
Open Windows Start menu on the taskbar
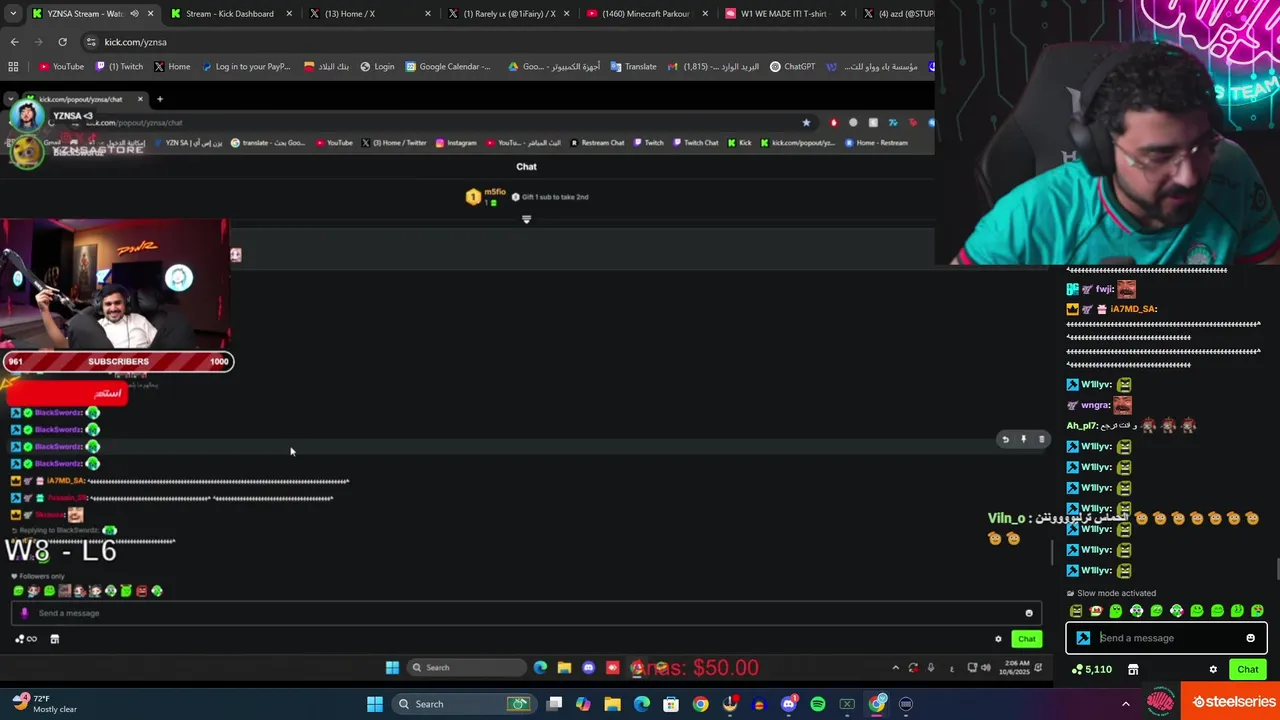coord(375,704)
